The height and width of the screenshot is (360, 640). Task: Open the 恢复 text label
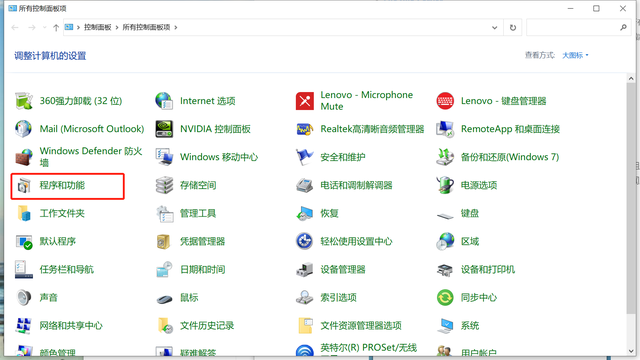[x=329, y=213]
